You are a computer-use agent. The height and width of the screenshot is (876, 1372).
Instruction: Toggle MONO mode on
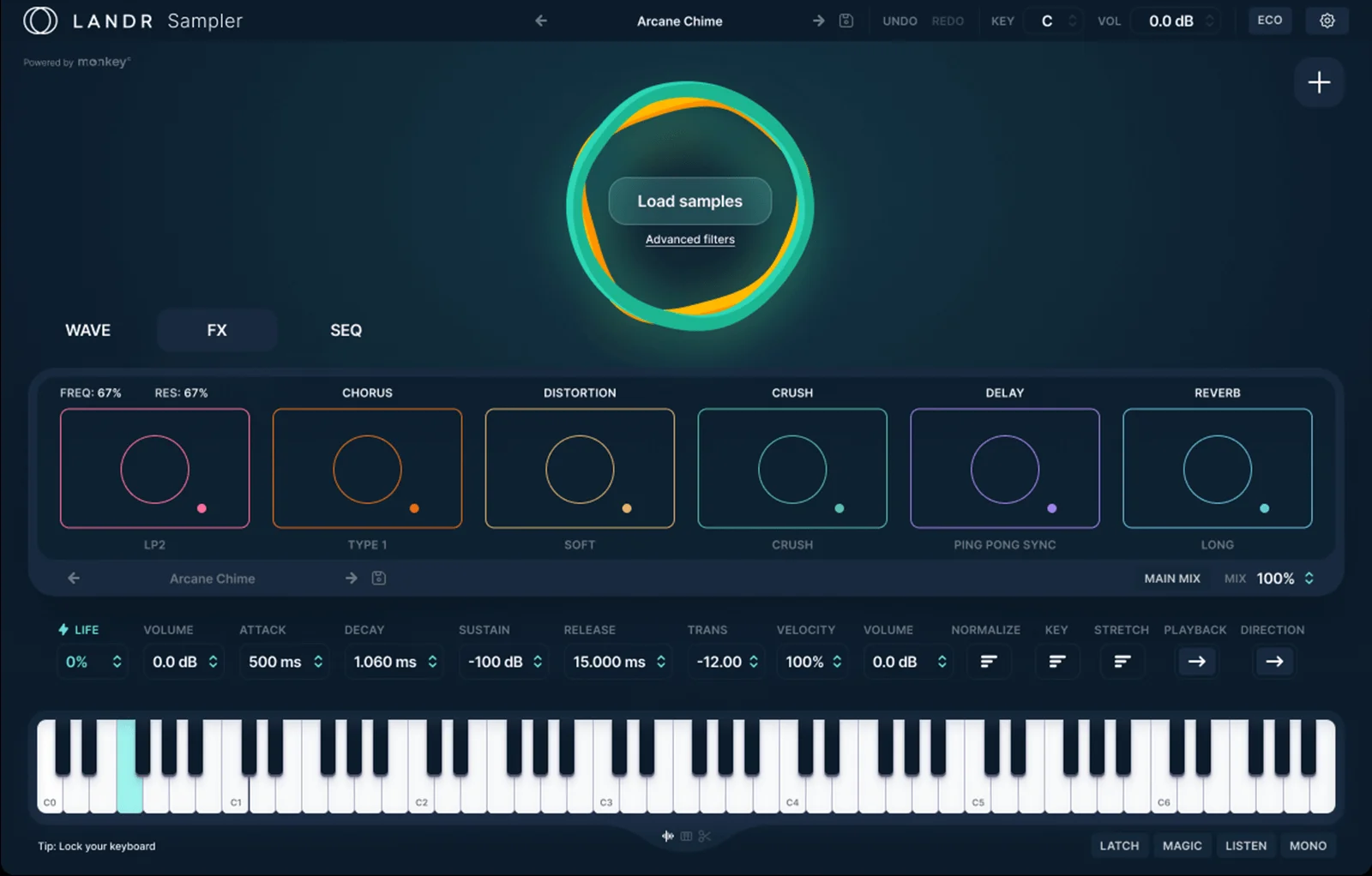1308,845
